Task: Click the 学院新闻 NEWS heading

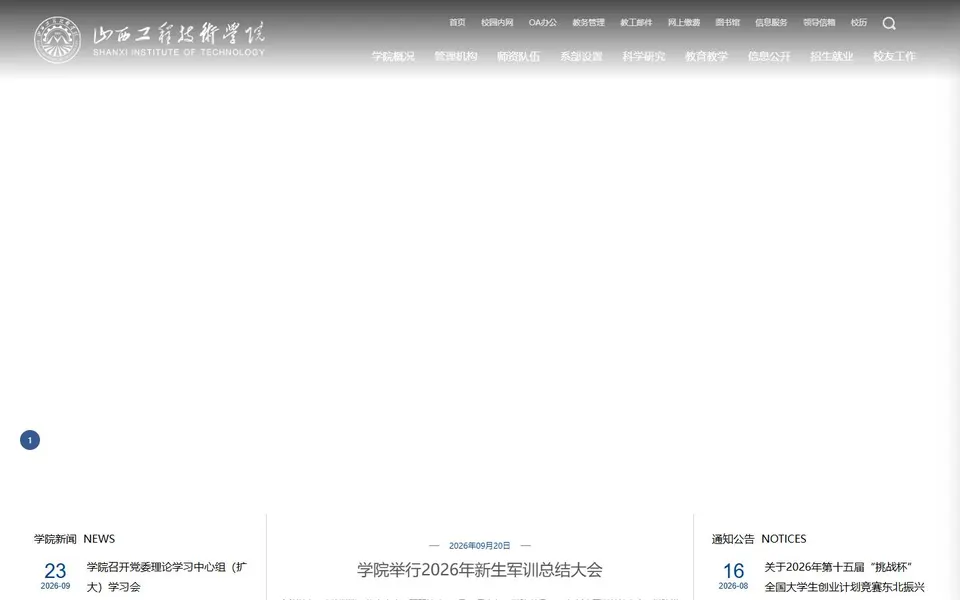Action: (x=74, y=539)
